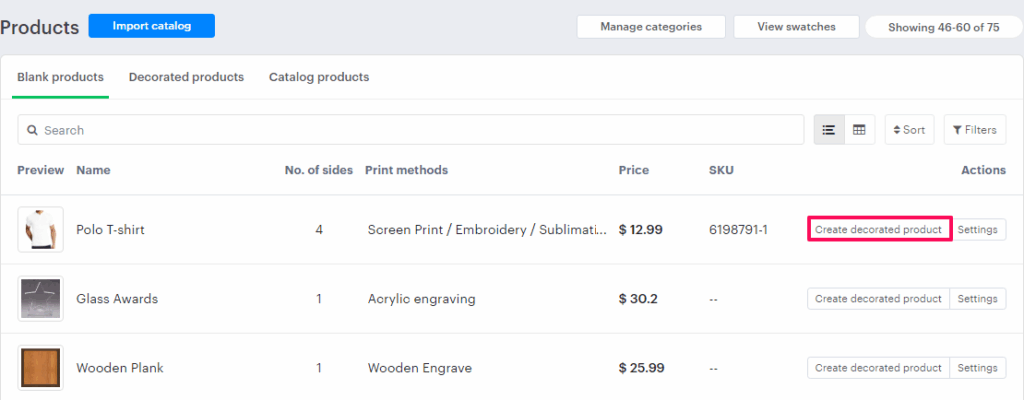The width and height of the screenshot is (1024, 400).
Task: Click the Price column header
Action: tap(633, 170)
